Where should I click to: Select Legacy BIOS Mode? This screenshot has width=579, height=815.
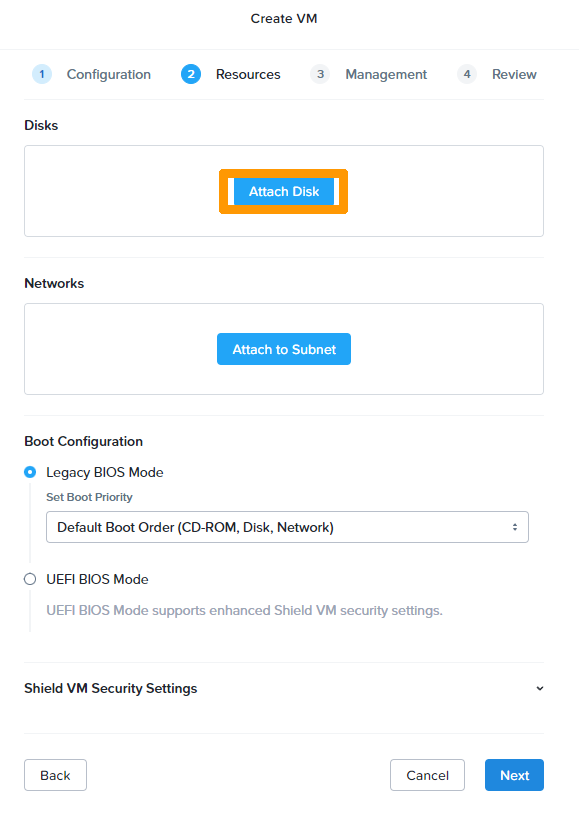tap(29, 471)
